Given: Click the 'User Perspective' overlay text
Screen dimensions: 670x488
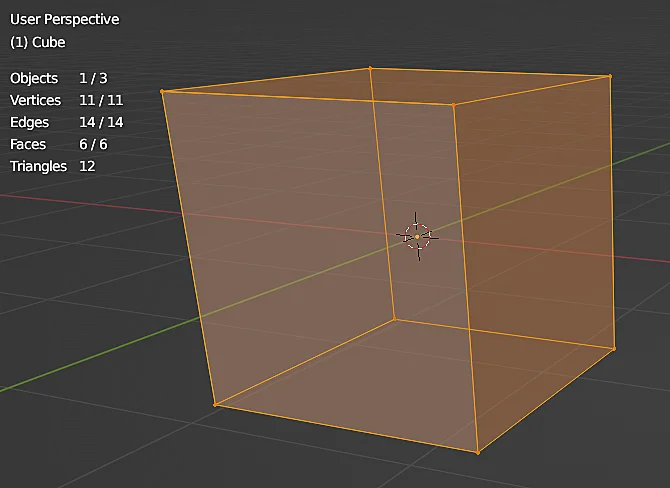Looking at the screenshot, I should pyautogui.click(x=65, y=19).
